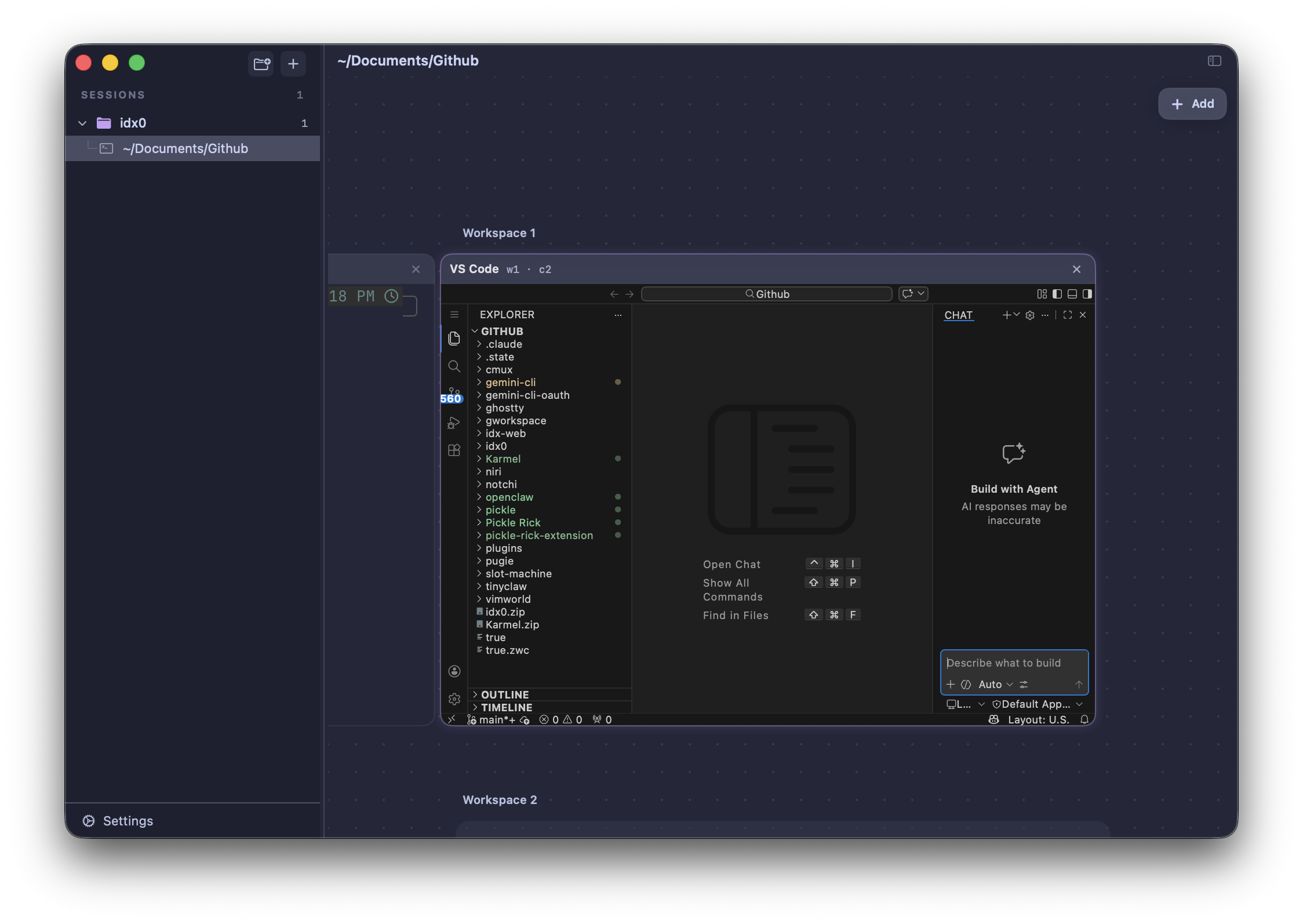The image size is (1303, 924).
Task: Click the add context plus in chat input
Action: [951, 685]
